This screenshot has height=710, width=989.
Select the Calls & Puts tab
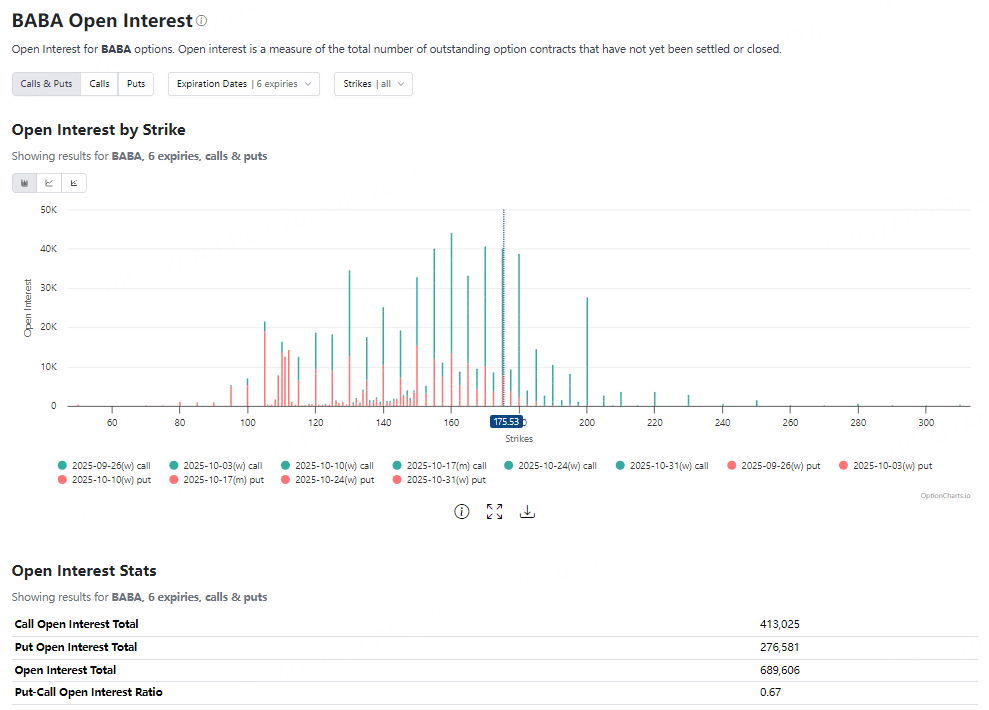coord(47,84)
